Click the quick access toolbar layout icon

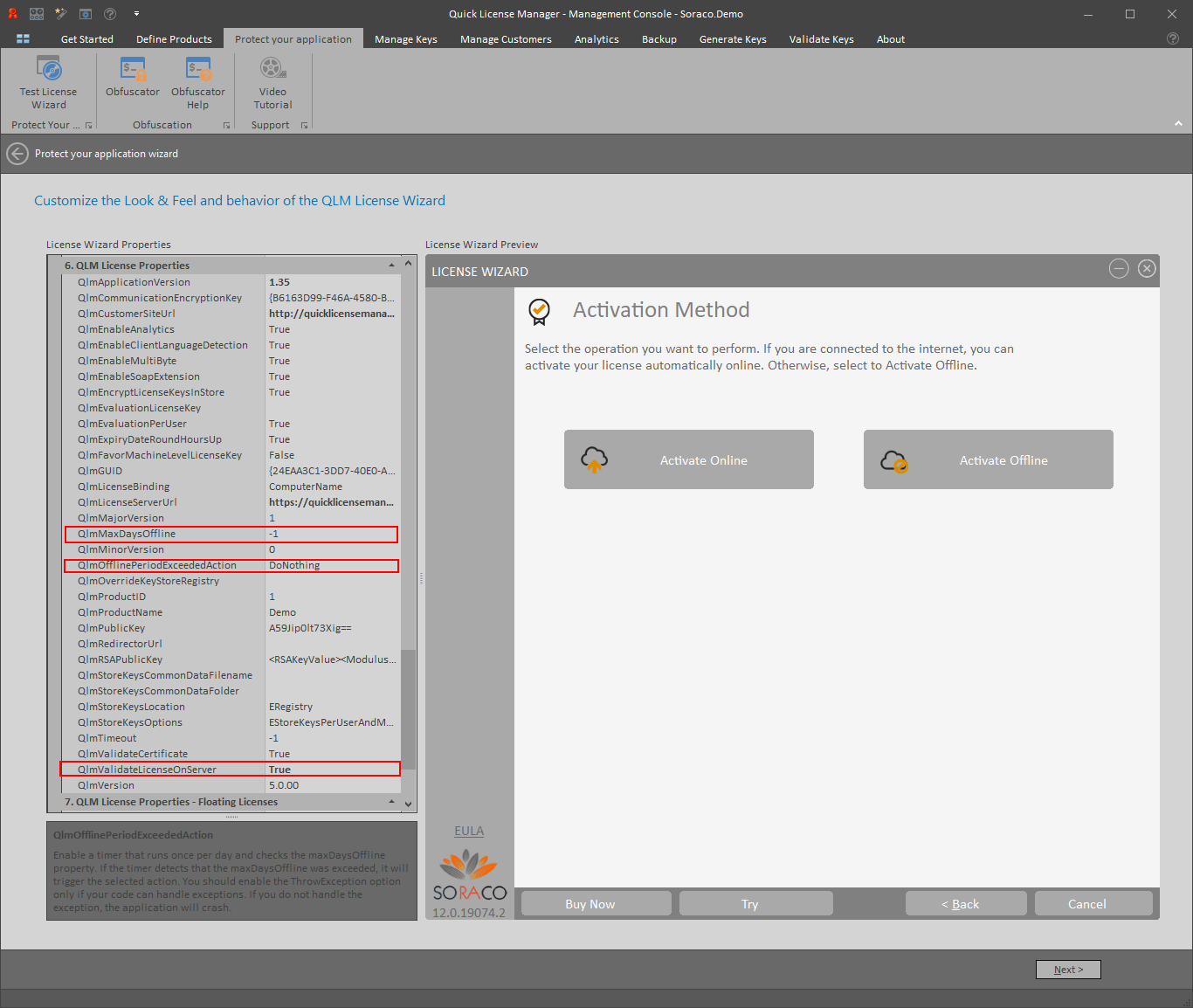tap(37, 13)
